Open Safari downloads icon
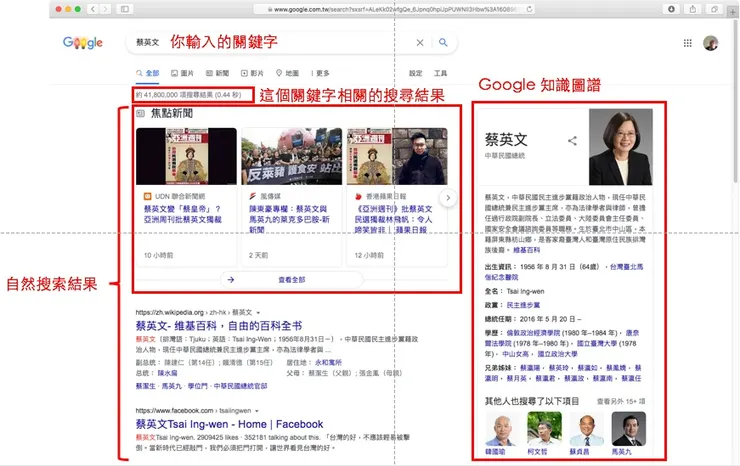The width and height of the screenshot is (740, 466). (671, 9)
